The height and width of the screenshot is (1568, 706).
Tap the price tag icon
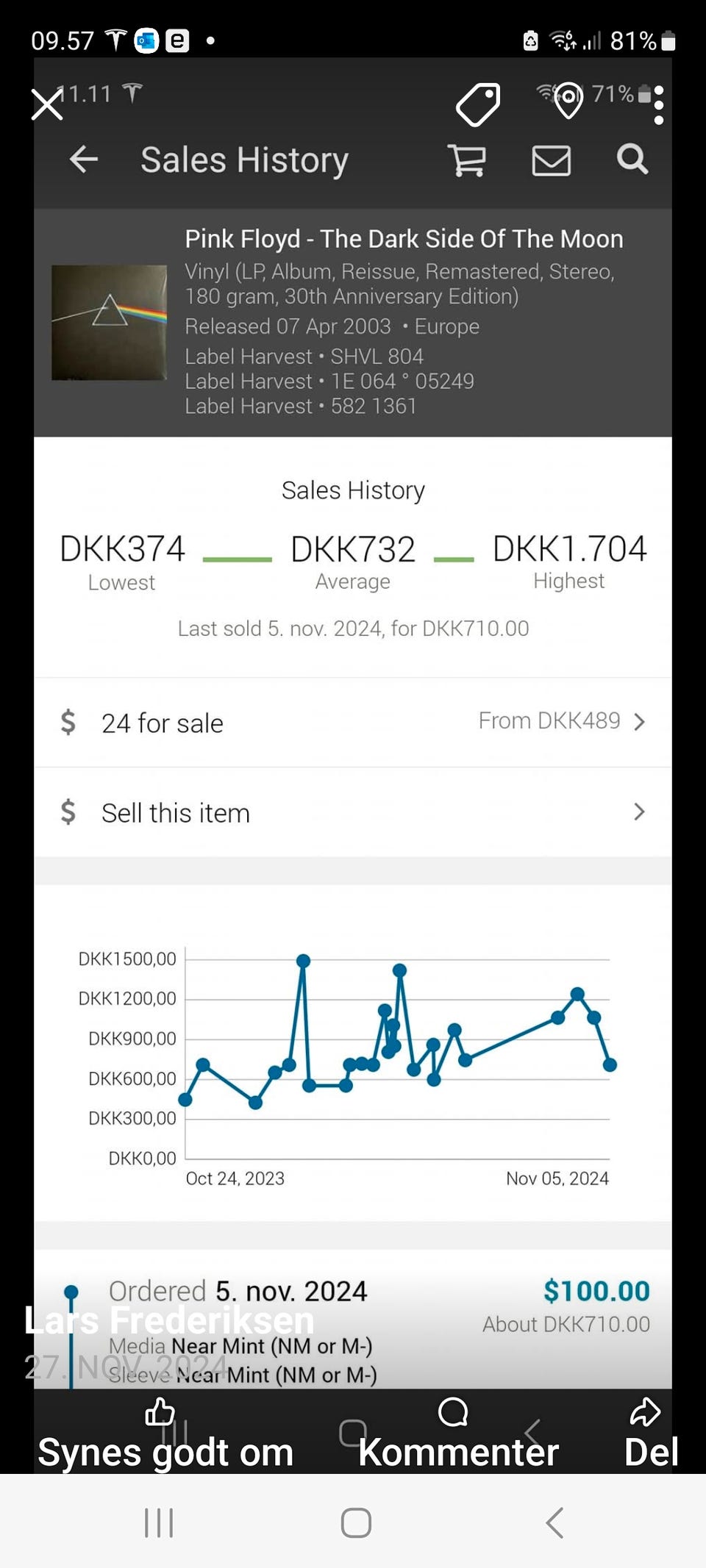[x=478, y=104]
